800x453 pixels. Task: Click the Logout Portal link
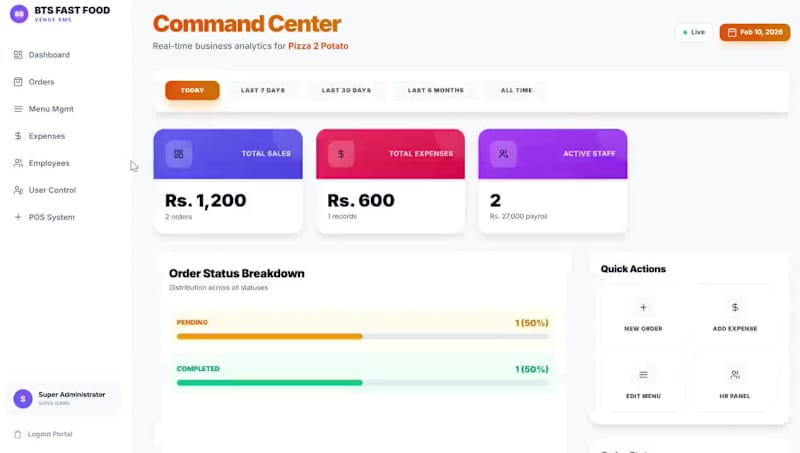(x=49, y=434)
